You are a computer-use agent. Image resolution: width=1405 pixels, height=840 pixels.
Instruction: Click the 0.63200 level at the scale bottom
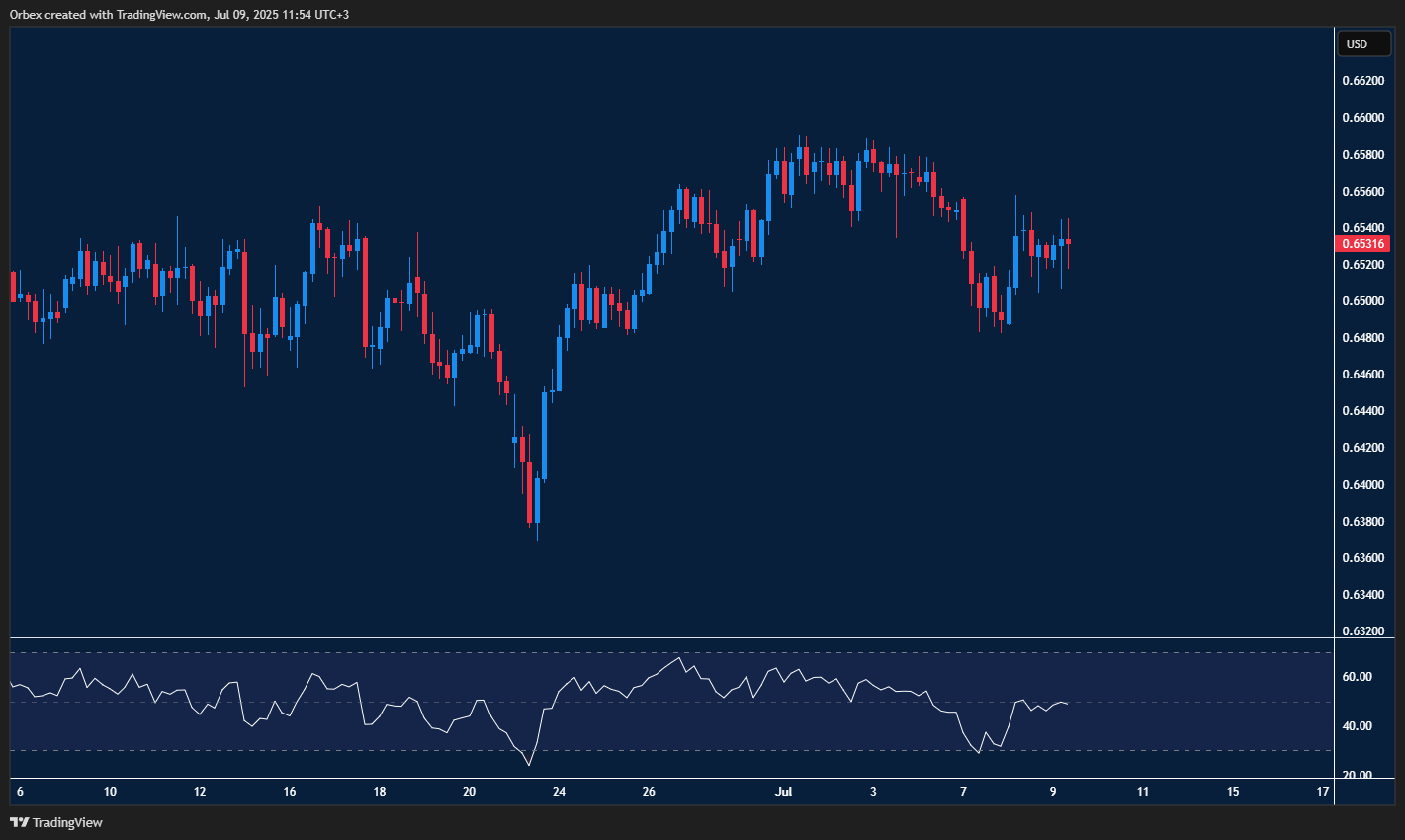pyautogui.click(x=1363, y=630)
